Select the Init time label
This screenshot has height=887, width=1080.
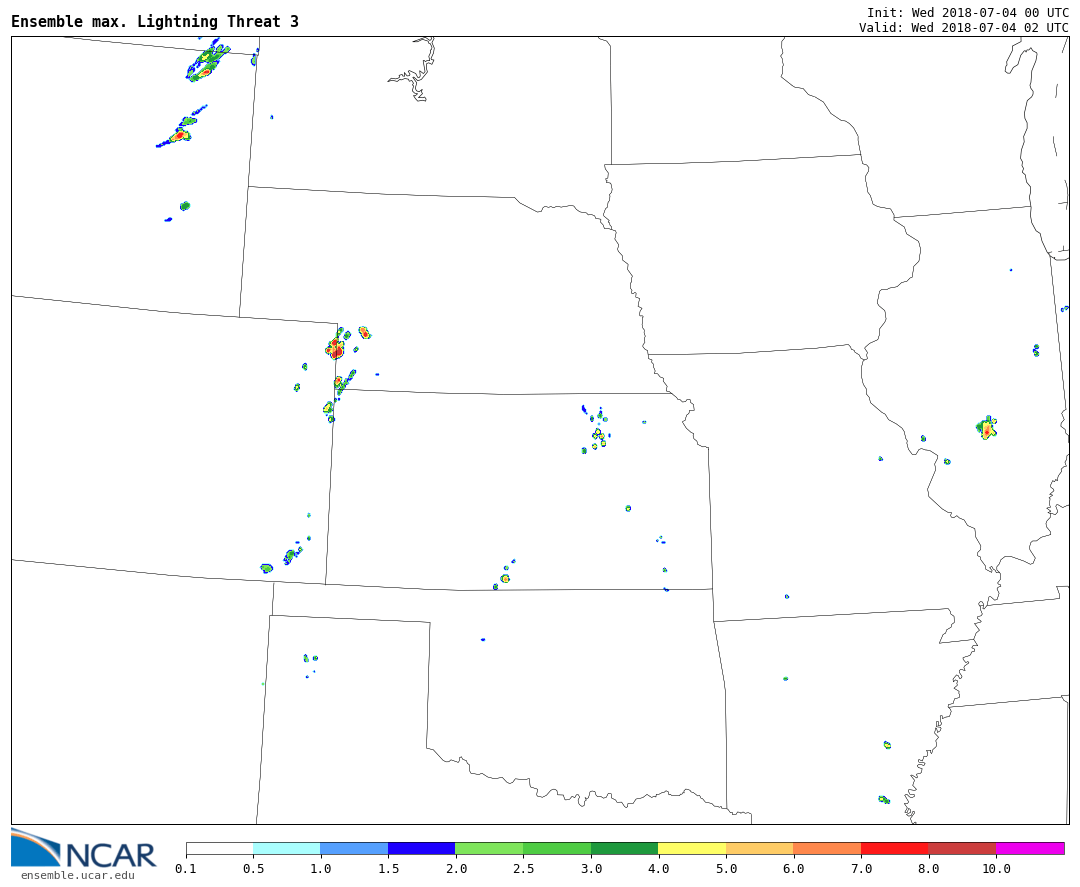pos(967,13)
